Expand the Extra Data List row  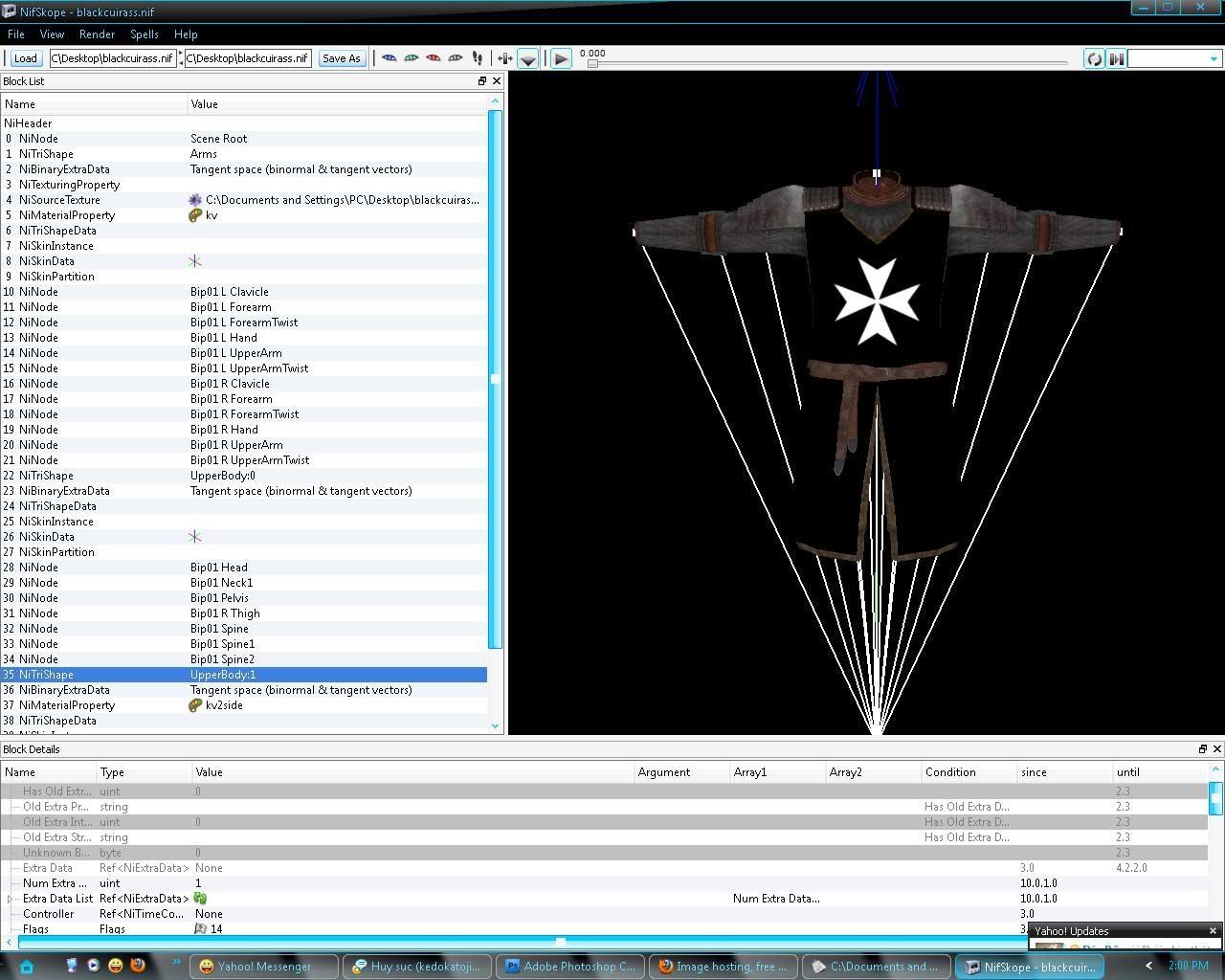point(11,899)
